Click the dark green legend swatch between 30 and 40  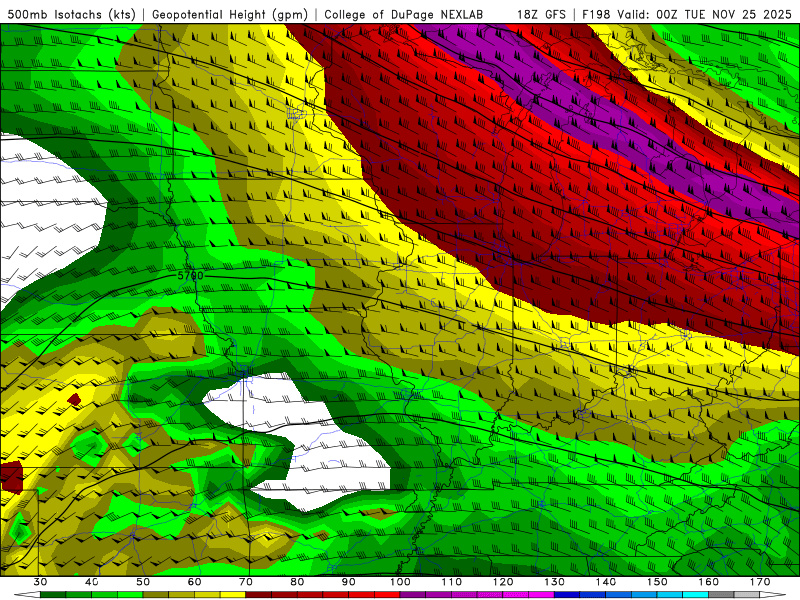pyautogui.click(x=53, y=595)
